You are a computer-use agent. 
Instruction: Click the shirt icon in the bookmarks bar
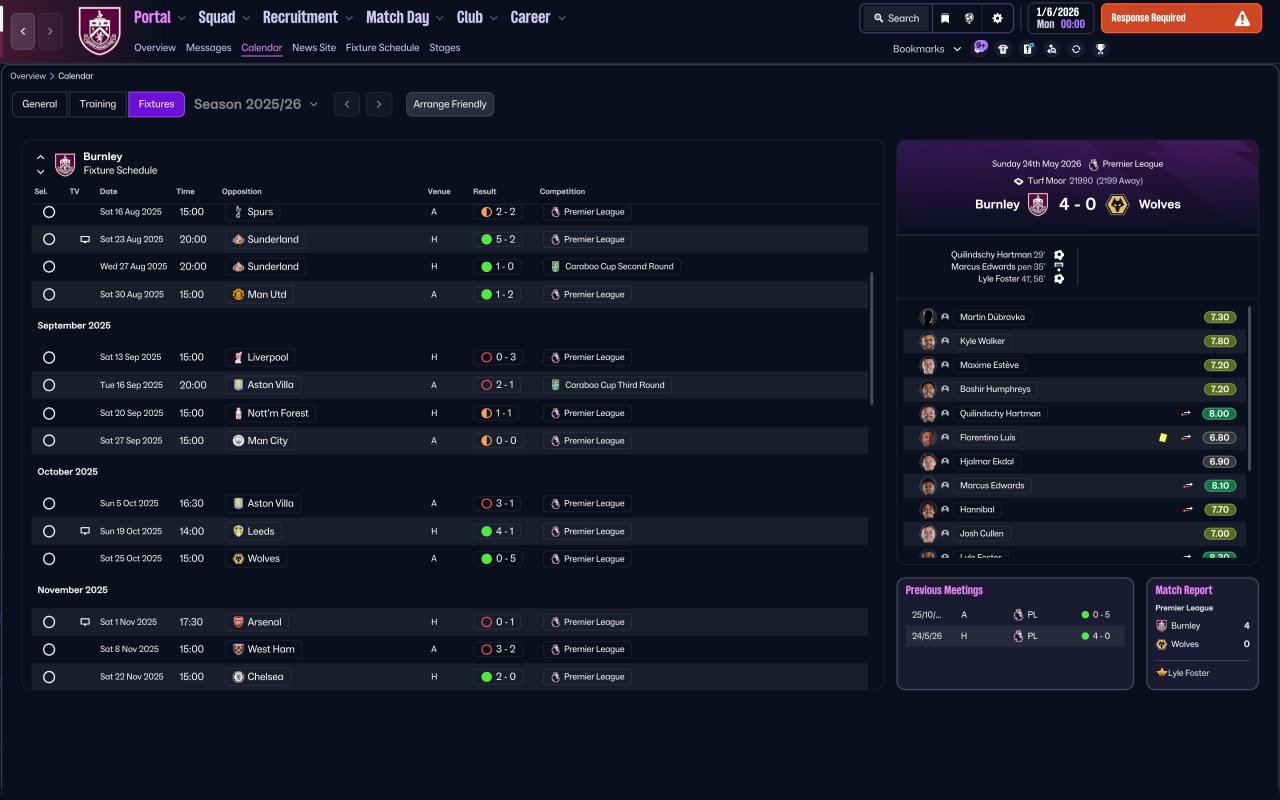(x=1003, y=49)
